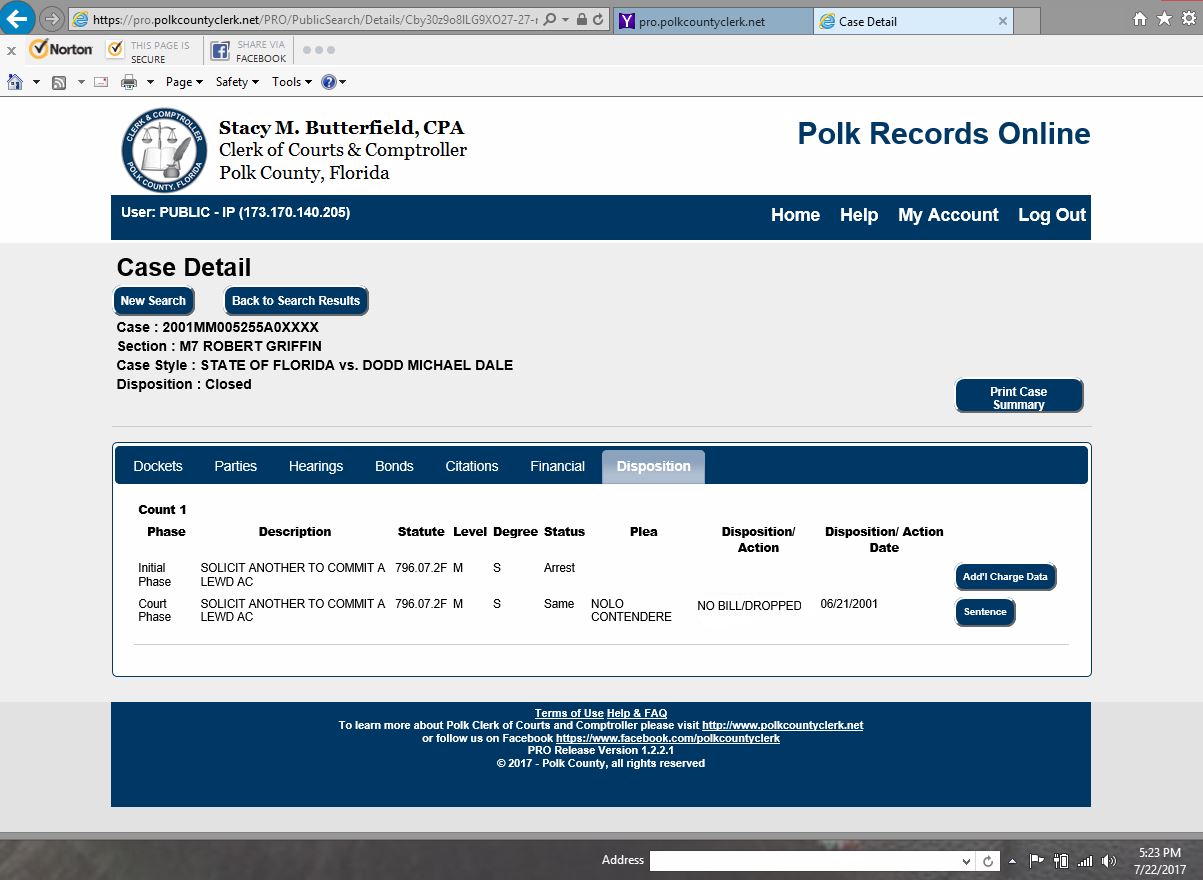Click the battery power tray icon
Screen dimensions: 1203x880
(1061, 860)
